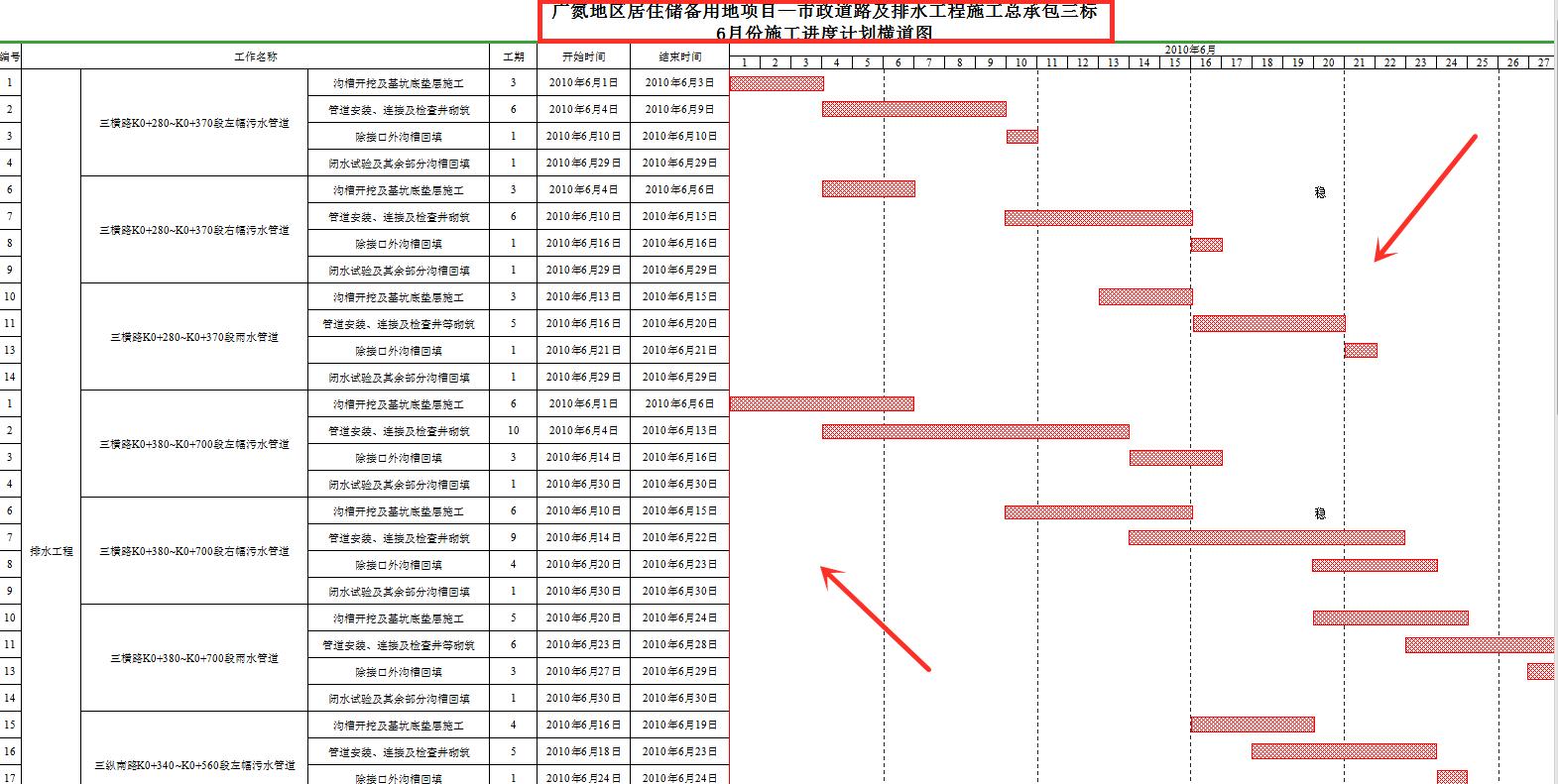Viewport: 1558px width, 784px height.
Task: Click end date cell 2010年6月28日
Action: [679, 645]
